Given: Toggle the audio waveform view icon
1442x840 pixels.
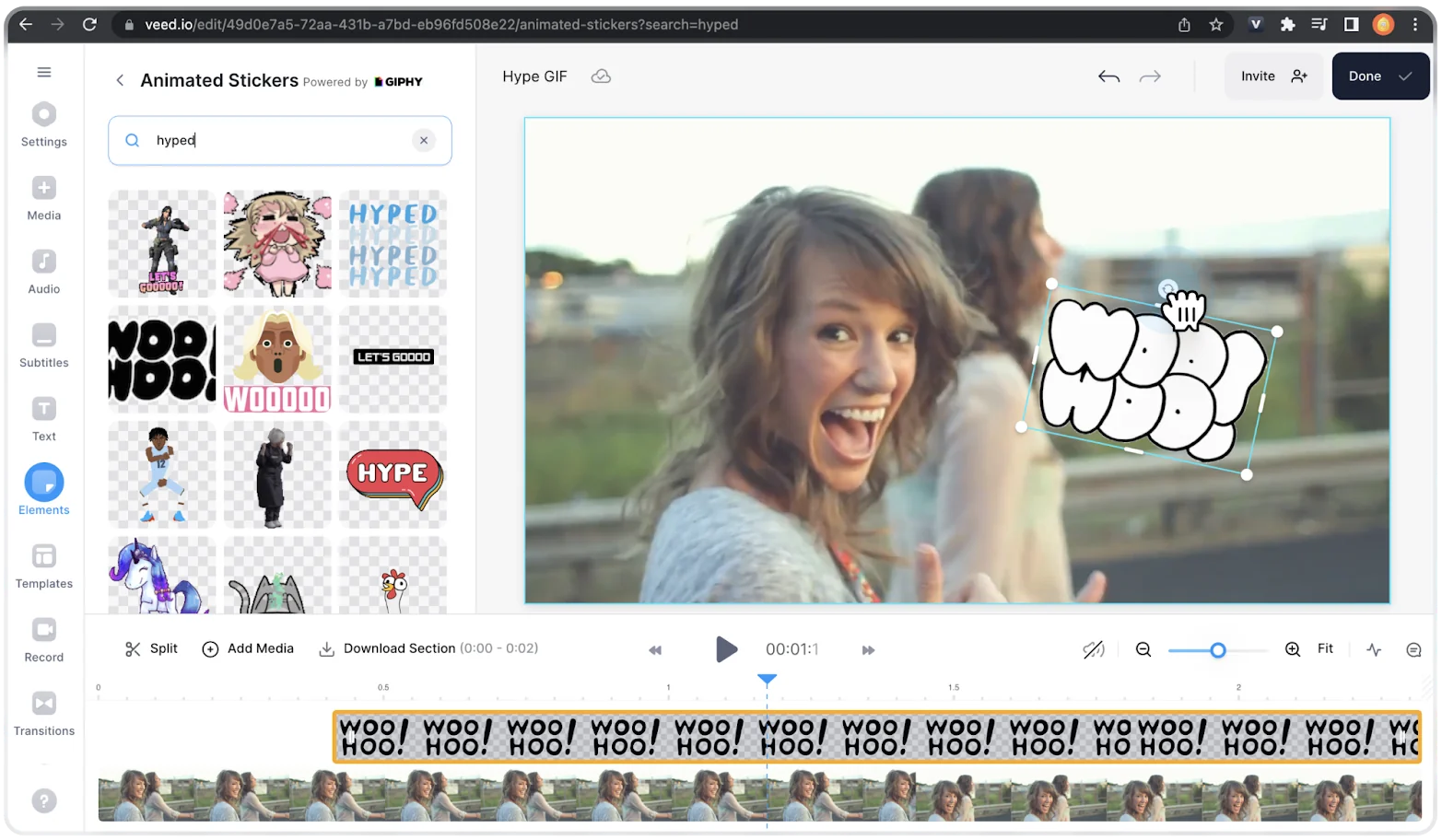Looking at the screenshot, I should (x=1374, y=649).
